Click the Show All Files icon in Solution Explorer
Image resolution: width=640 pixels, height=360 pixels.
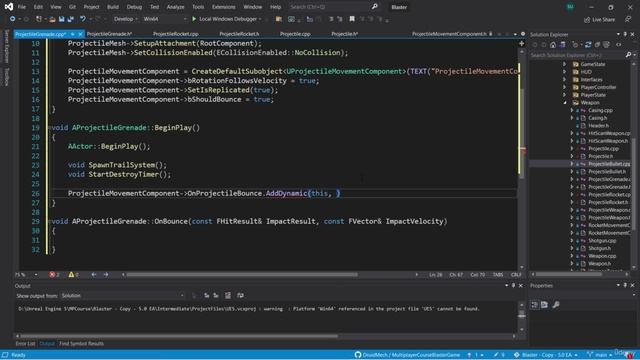(x=607, y=45)
